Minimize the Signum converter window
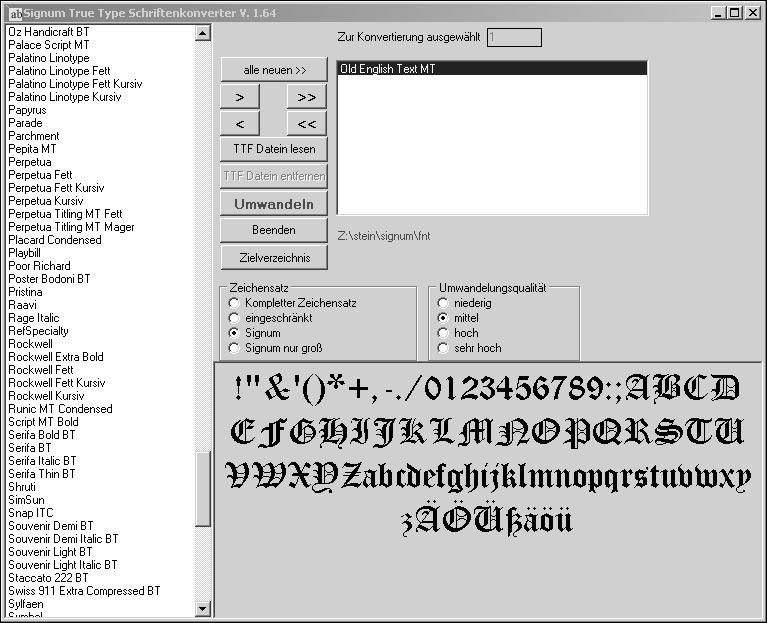Screen dimensions: 767x623 718,13
